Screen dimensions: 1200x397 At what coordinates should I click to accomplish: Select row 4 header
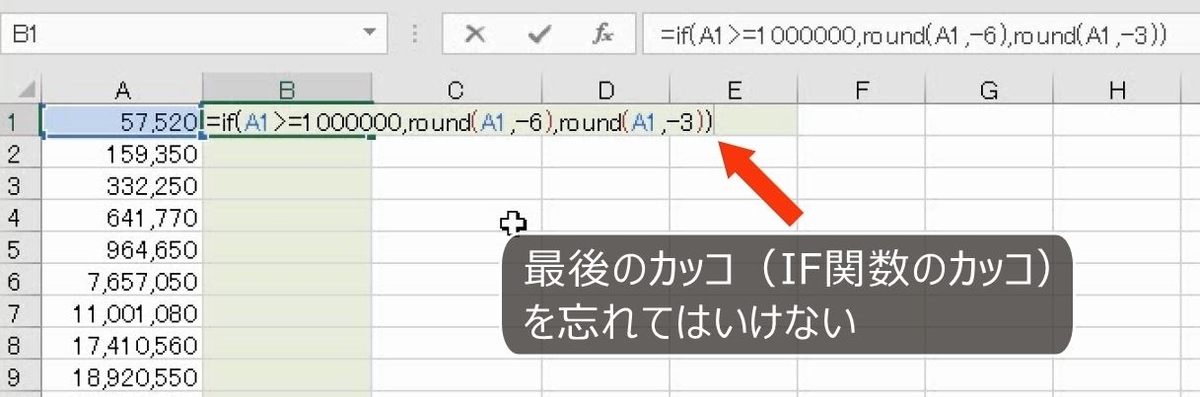pos(21,217)
